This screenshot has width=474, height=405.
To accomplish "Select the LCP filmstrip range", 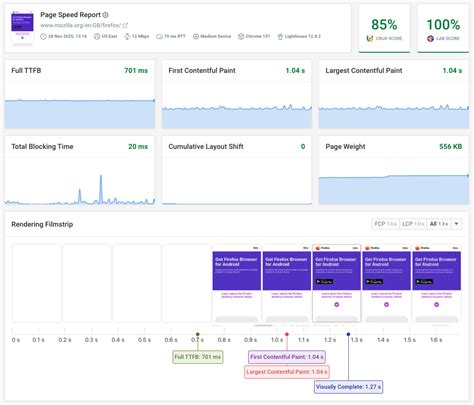I will click(413, 224).
